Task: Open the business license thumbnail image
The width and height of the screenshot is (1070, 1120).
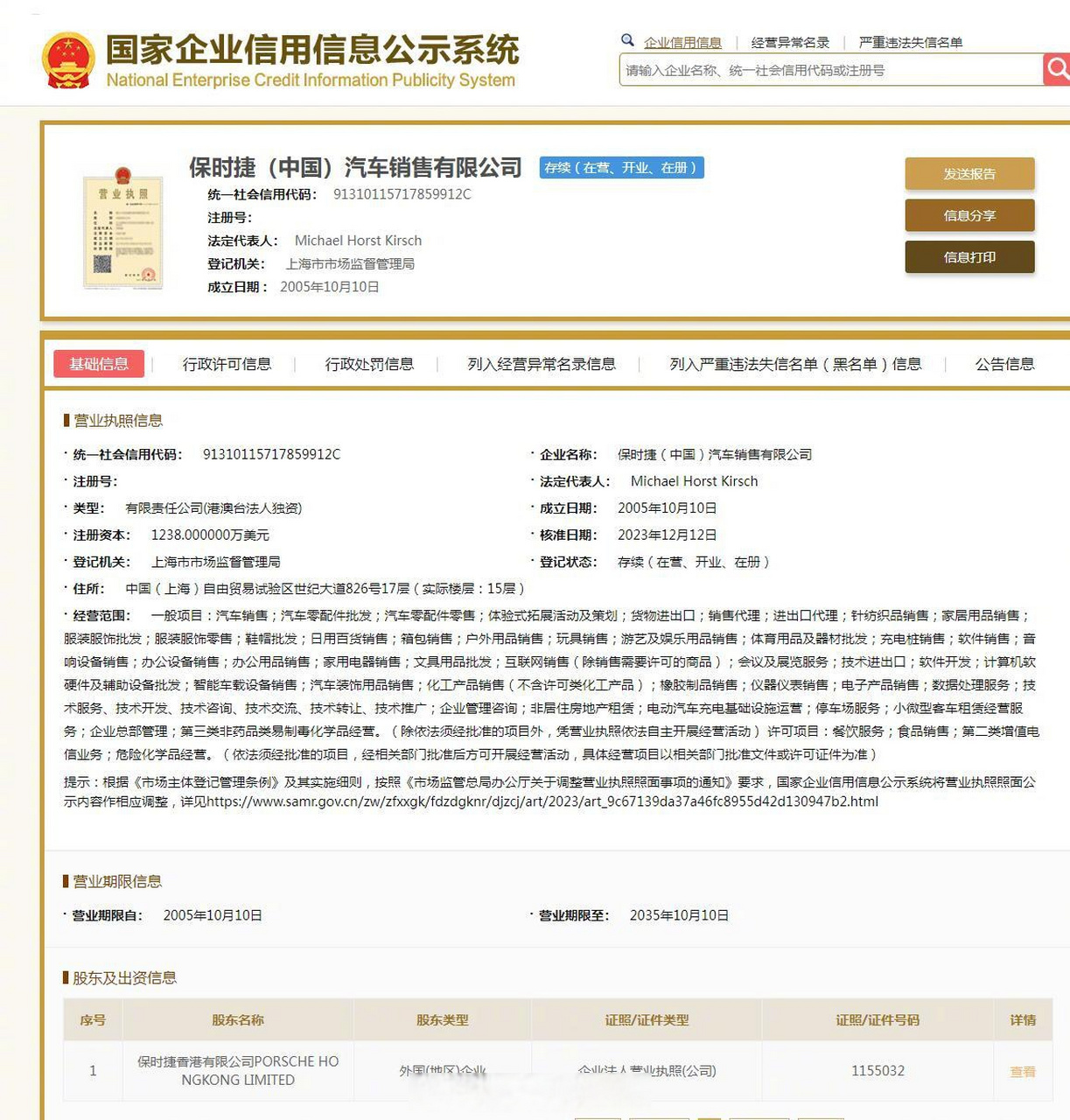Action: (x=123, y=227)
